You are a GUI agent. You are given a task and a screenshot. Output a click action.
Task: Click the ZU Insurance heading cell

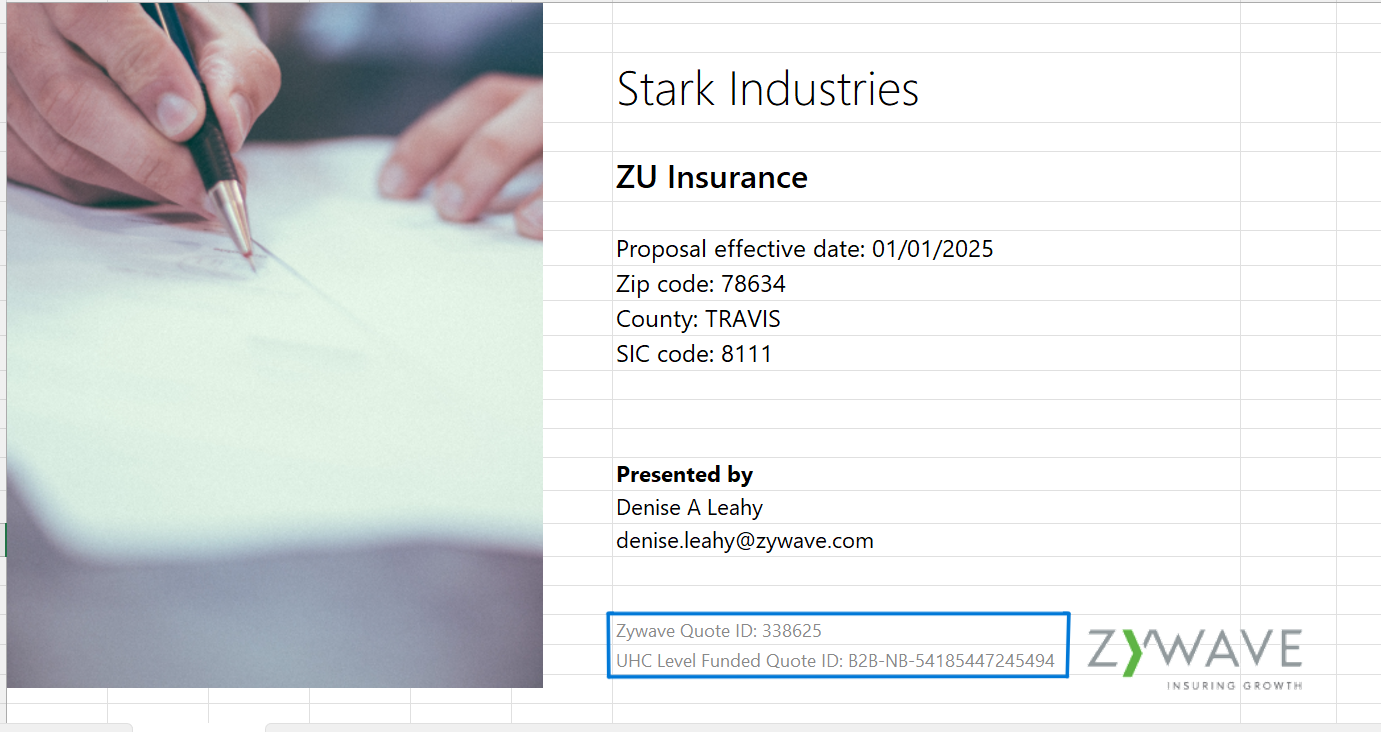coord(711,178)
